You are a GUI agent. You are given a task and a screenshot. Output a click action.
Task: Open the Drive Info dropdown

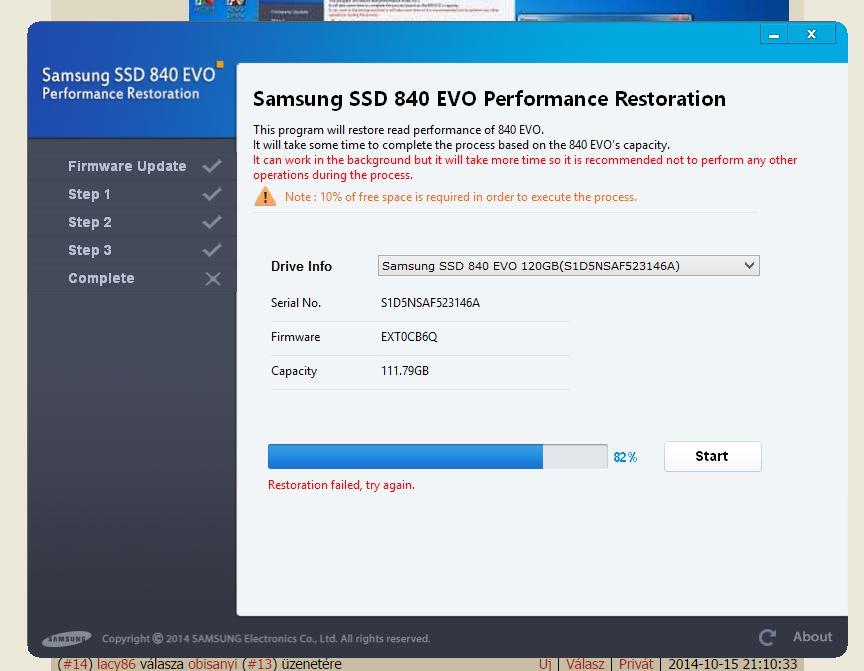(569, 266)
